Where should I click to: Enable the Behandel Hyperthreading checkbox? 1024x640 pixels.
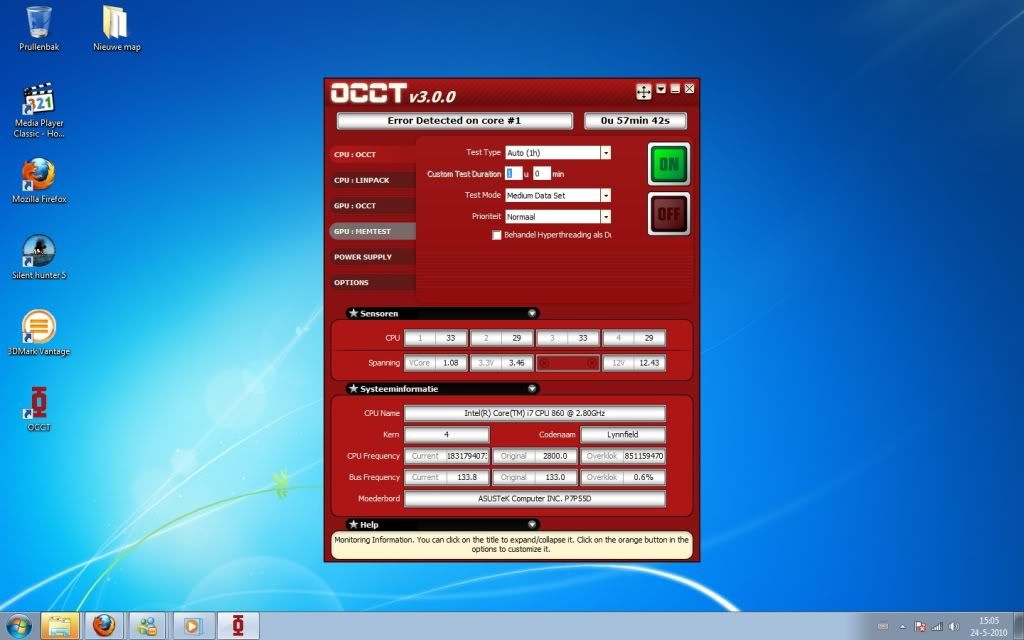496,235
